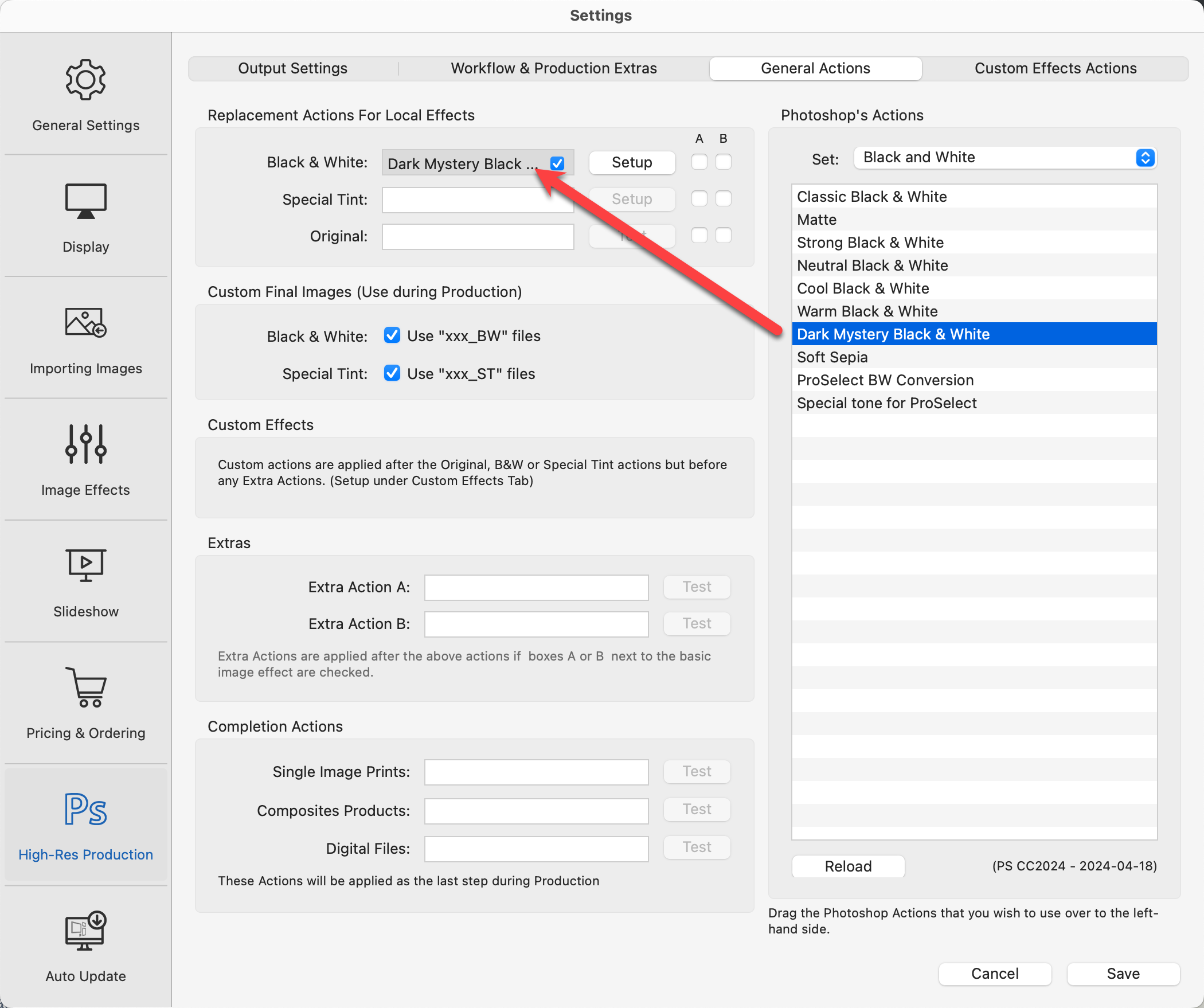The width and height of the screenshot is (1204, 1008).
Task: Switch to Custom Effects Actions tab
Action: 1055,68
